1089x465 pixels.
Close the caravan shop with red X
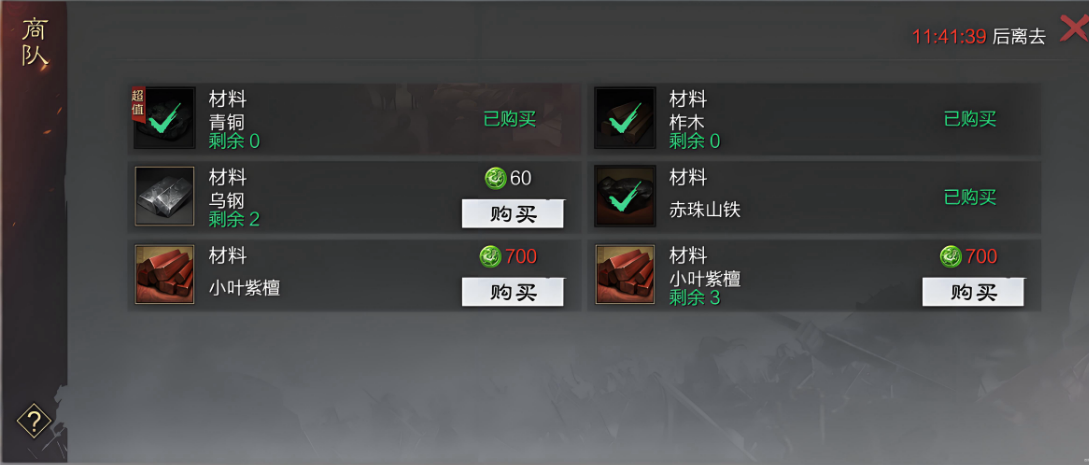point(1074,29)
